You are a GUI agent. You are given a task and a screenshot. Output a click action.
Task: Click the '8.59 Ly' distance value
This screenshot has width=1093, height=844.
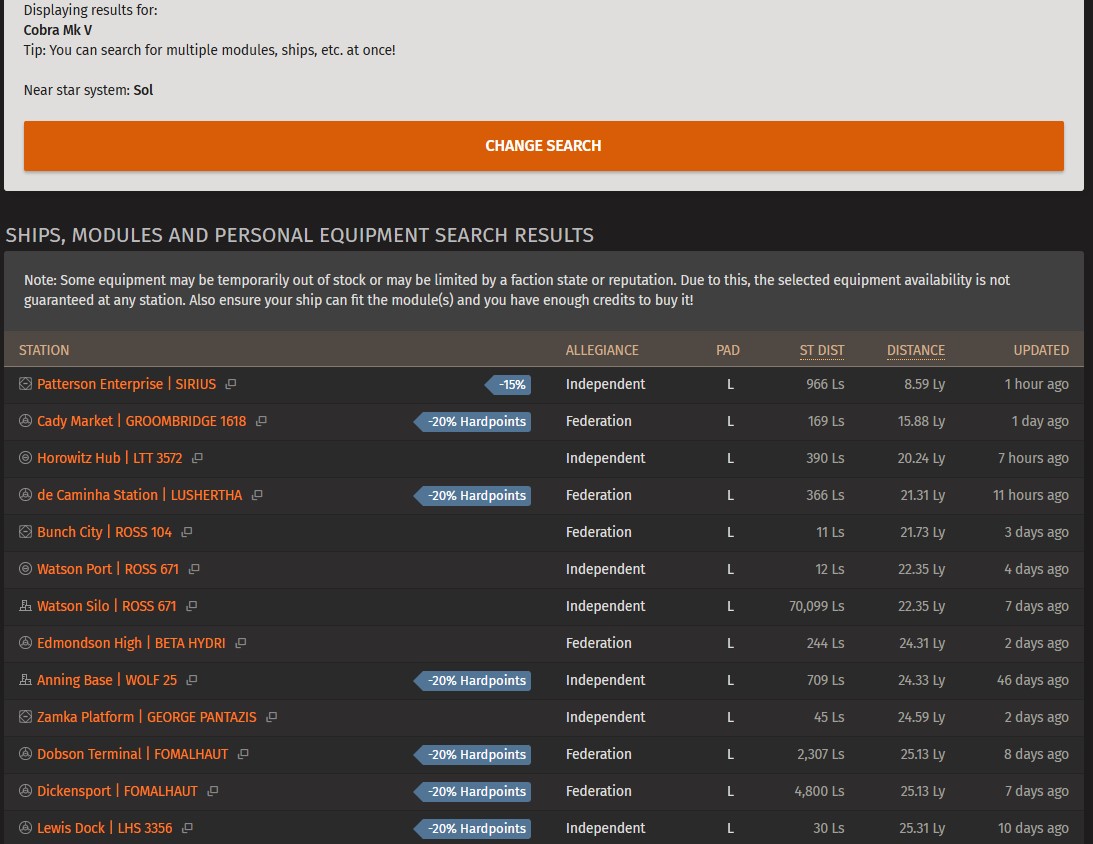(924, 384)
